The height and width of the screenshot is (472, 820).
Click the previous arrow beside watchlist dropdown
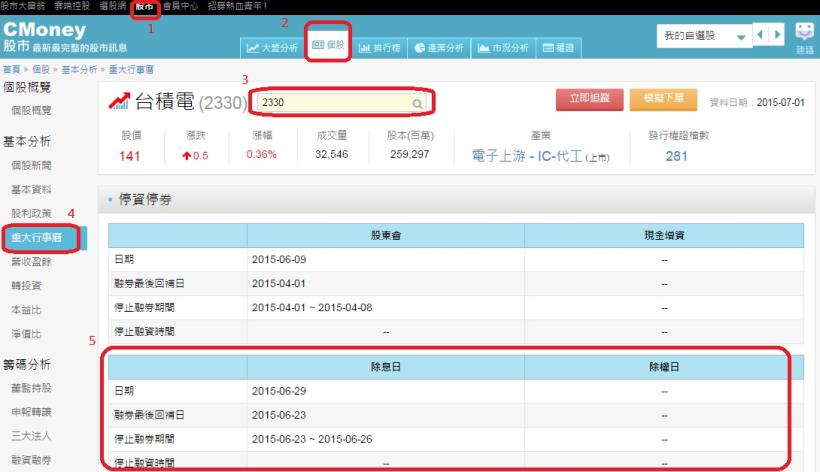pos(760,35)
